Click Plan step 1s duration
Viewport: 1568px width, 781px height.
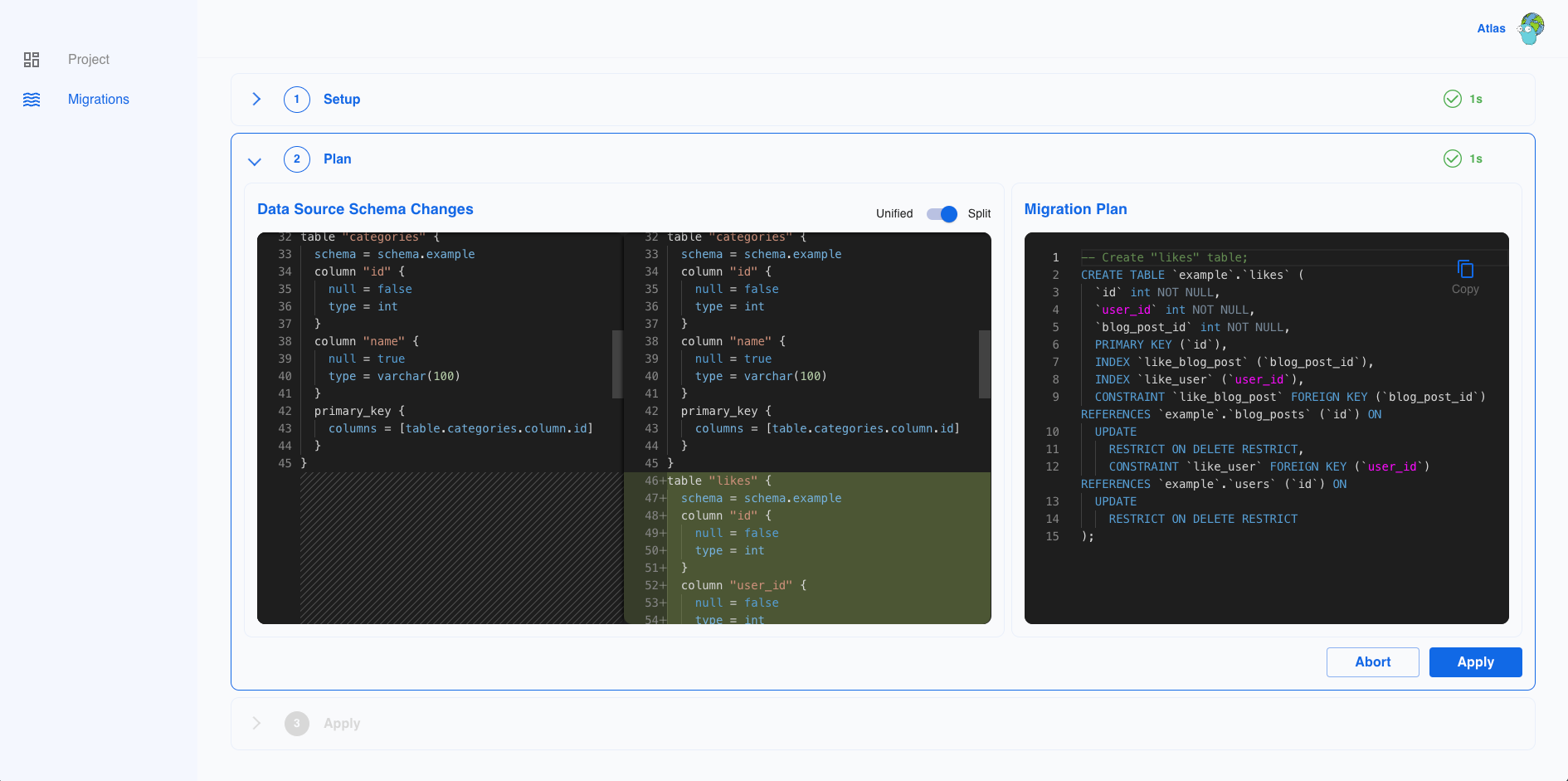(1476, 159)
